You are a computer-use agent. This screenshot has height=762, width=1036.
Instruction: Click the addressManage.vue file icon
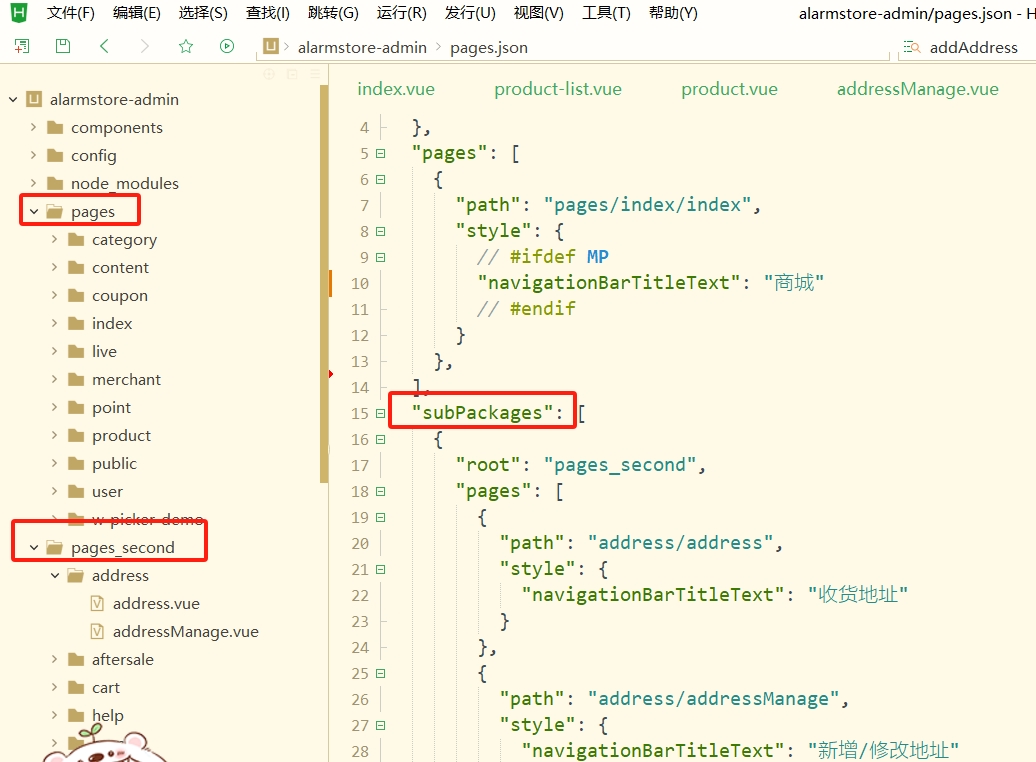tap(97, 631)
